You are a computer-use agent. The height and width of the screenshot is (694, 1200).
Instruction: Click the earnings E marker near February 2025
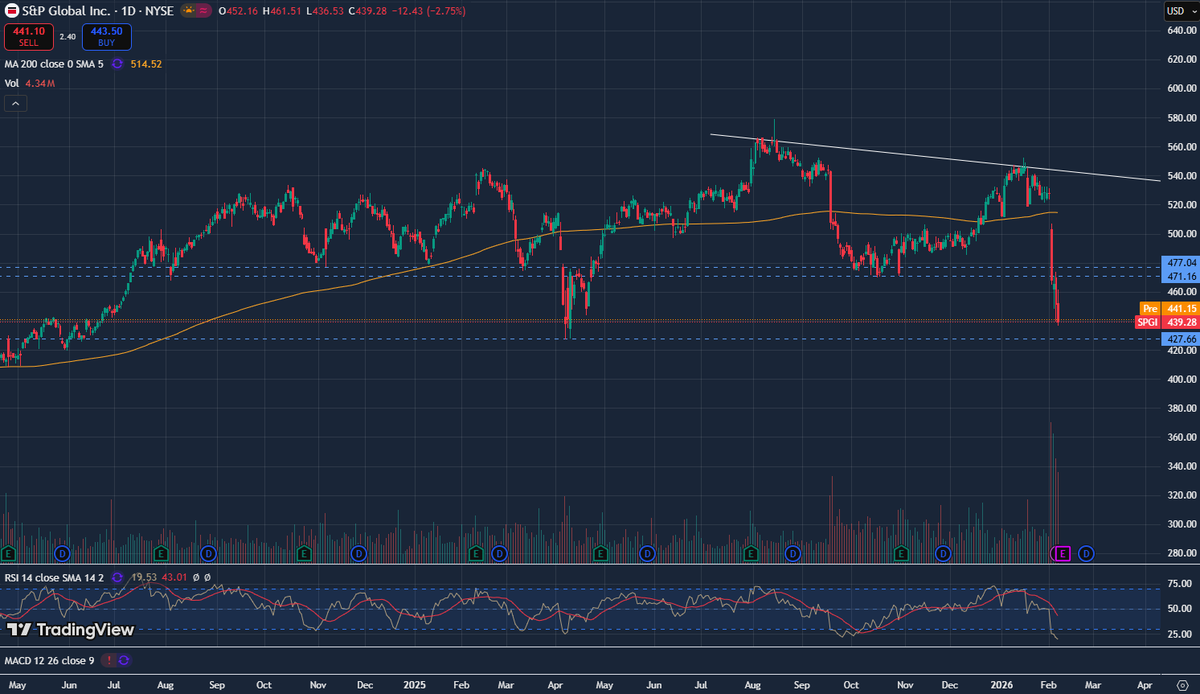click(475, 553)
